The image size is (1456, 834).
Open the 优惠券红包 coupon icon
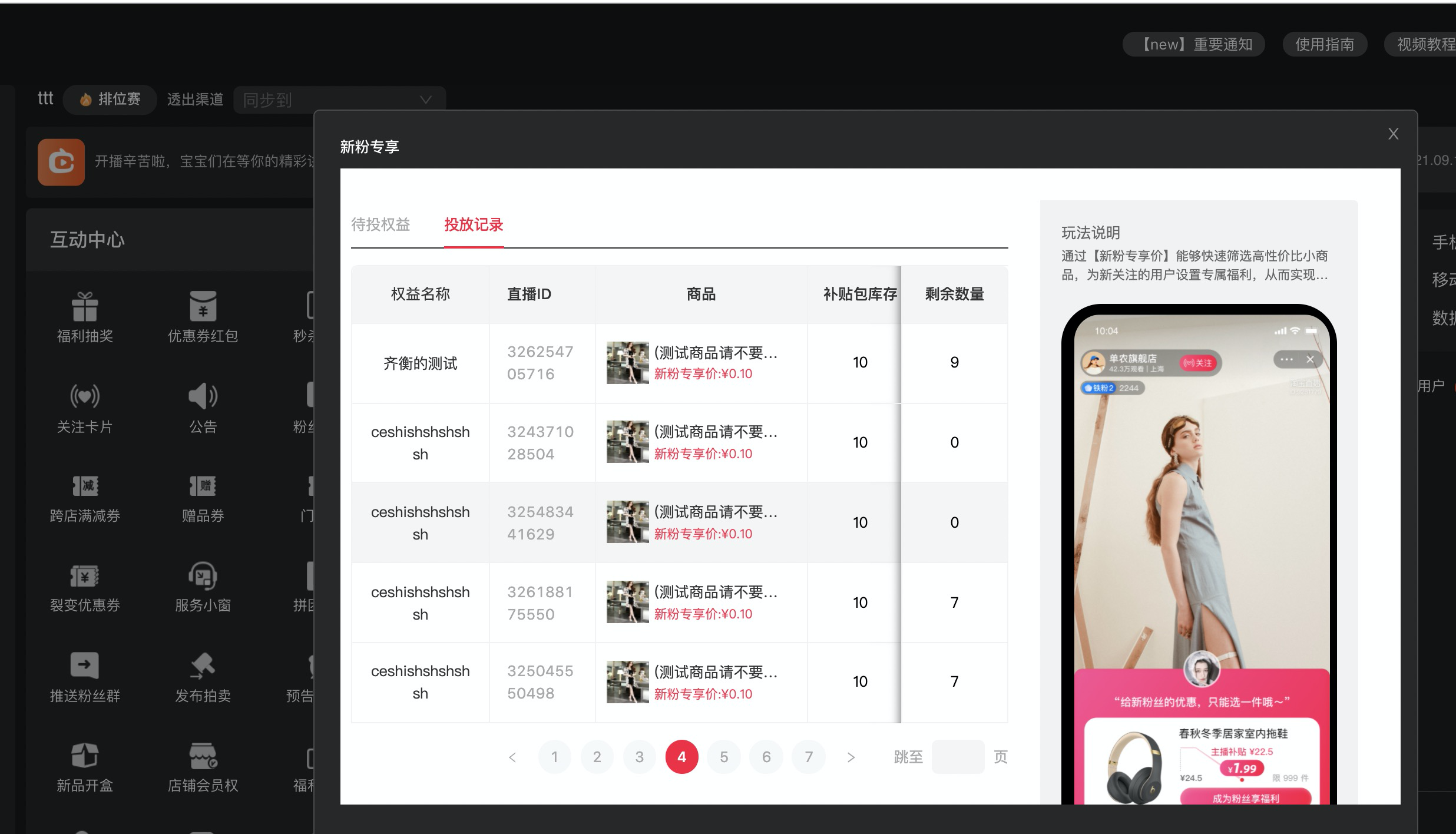203,306
